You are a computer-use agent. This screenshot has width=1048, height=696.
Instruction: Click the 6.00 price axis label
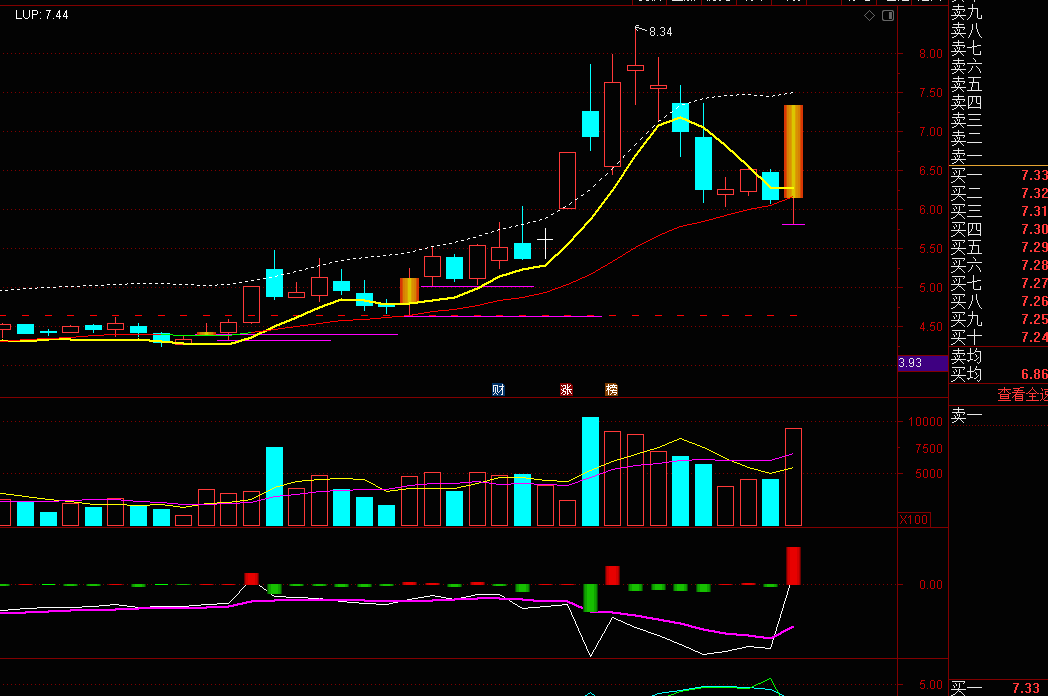tap(930, 210)
